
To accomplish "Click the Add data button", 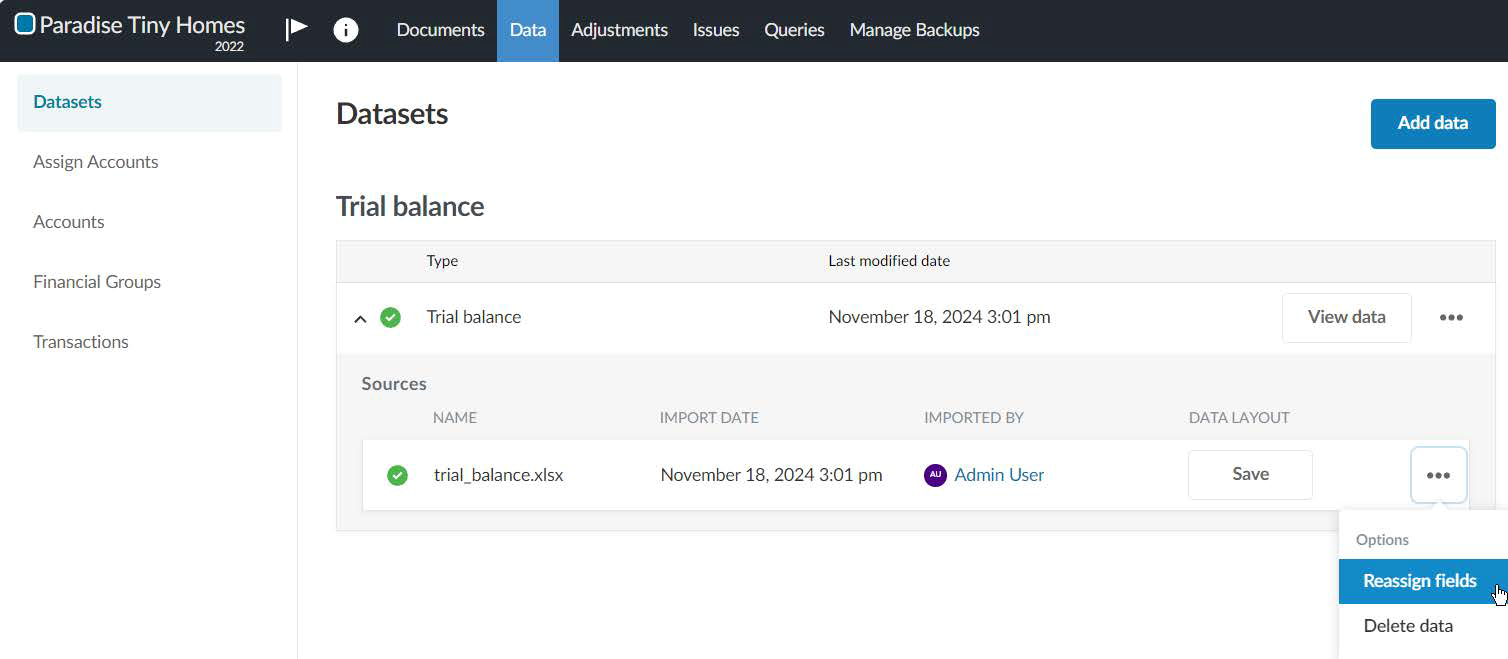I will point(1432,123).
